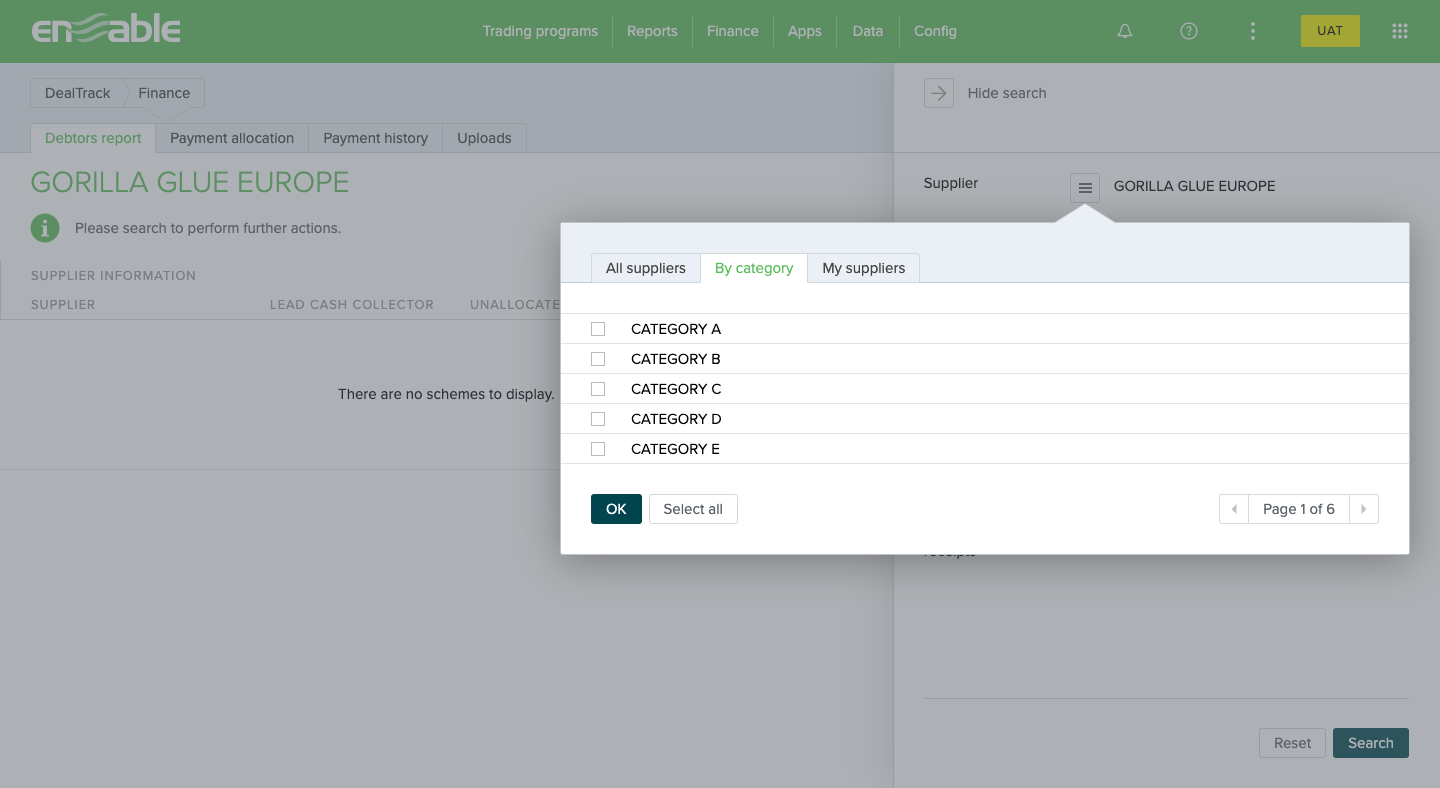The height and width of the screenshot is (788, 1440).
Task: Tick the CATEGORY A checkbox
Action: coord(598,329)
